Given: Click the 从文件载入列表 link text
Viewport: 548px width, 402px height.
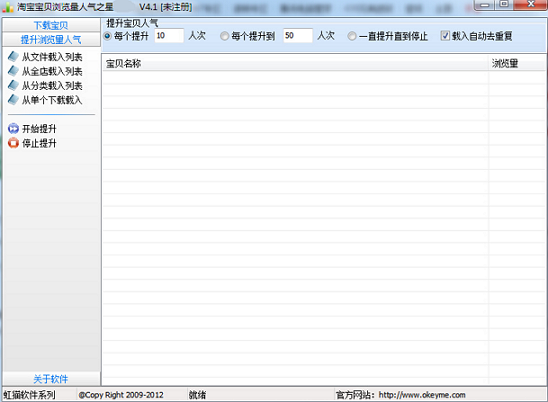Looking at the screenshot, I should (52, 57).
